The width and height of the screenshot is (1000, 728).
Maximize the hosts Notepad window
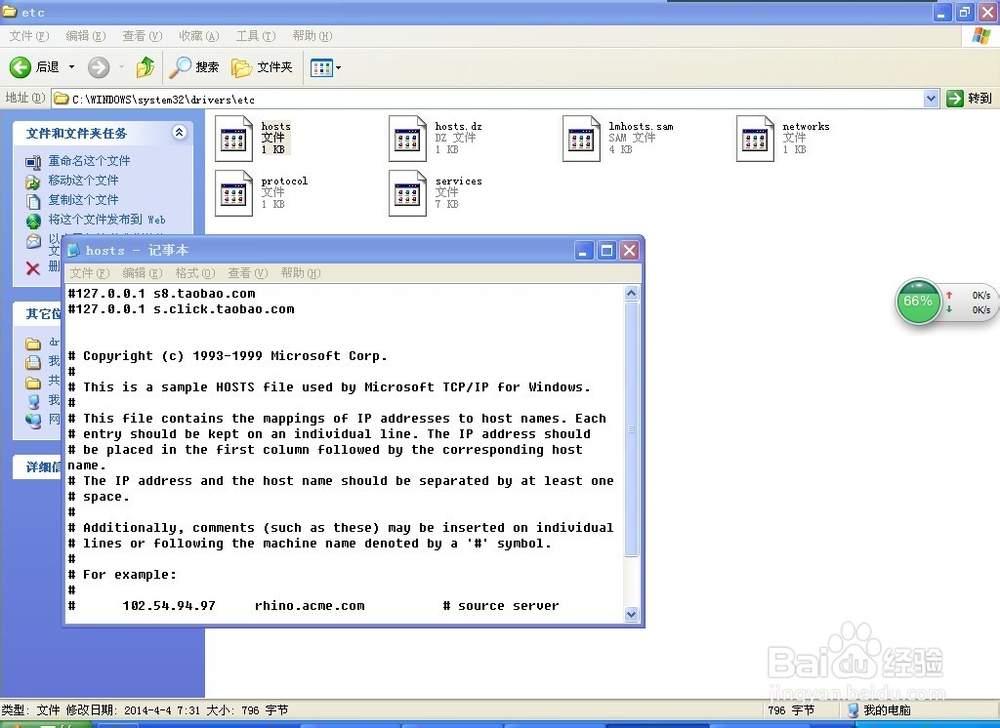607,251
